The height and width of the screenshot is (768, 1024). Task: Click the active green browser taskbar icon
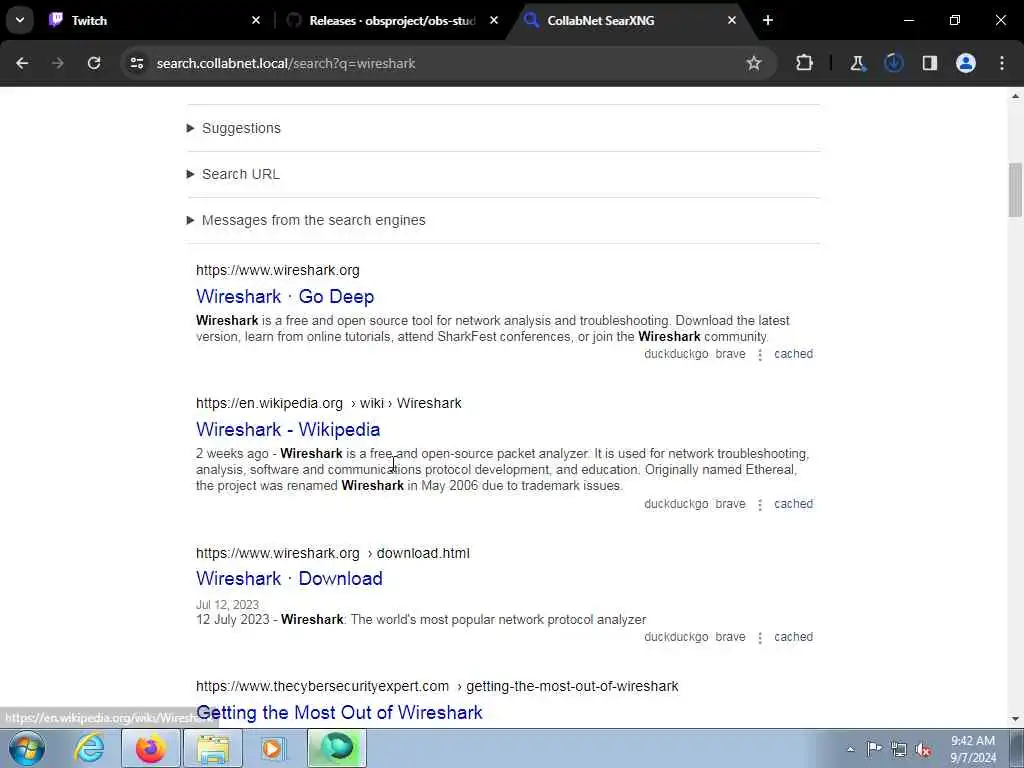click(x=337, y=748)
